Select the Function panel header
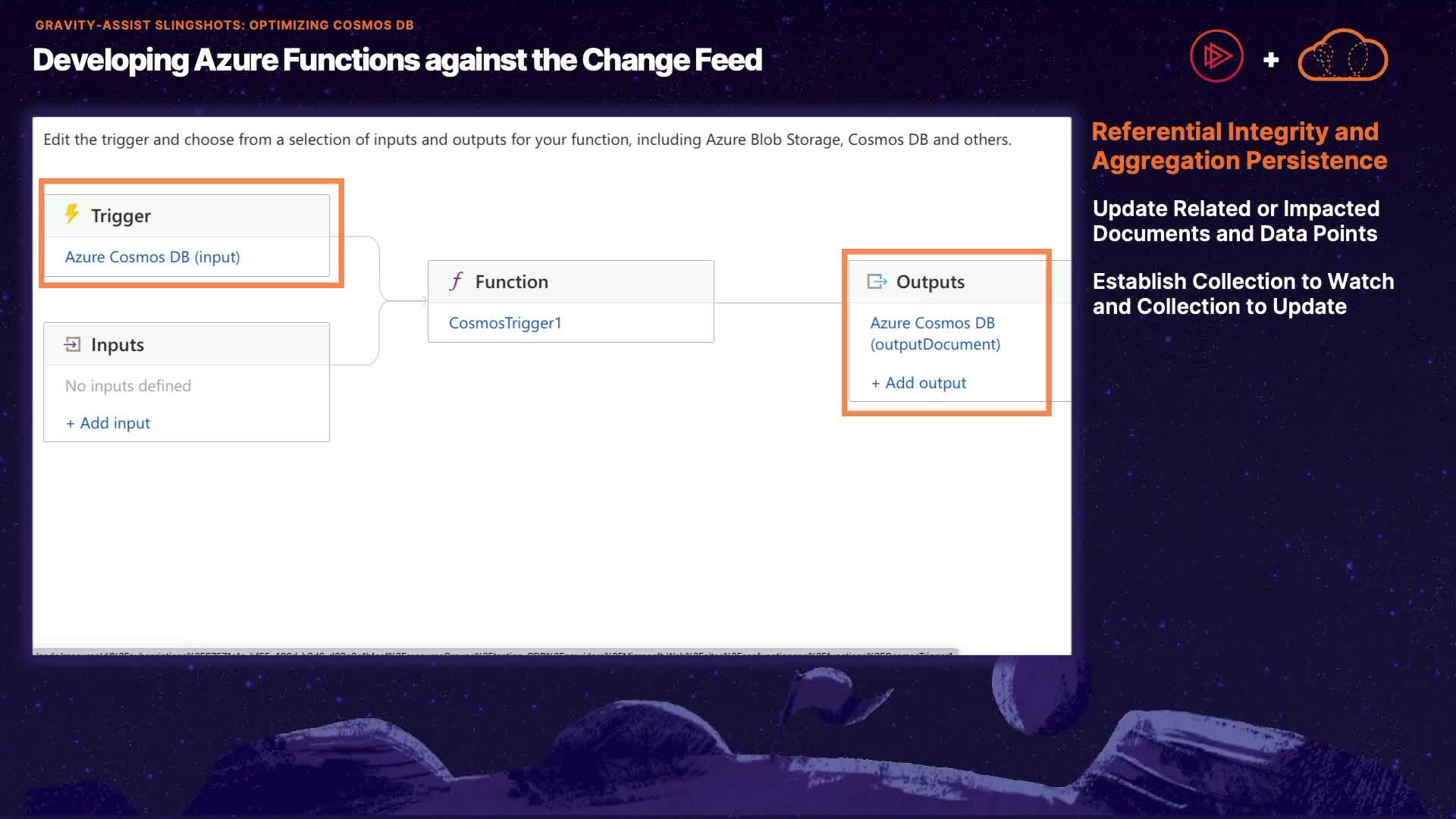Screen dimensions: 1456x819 click(x=570, y=282)
